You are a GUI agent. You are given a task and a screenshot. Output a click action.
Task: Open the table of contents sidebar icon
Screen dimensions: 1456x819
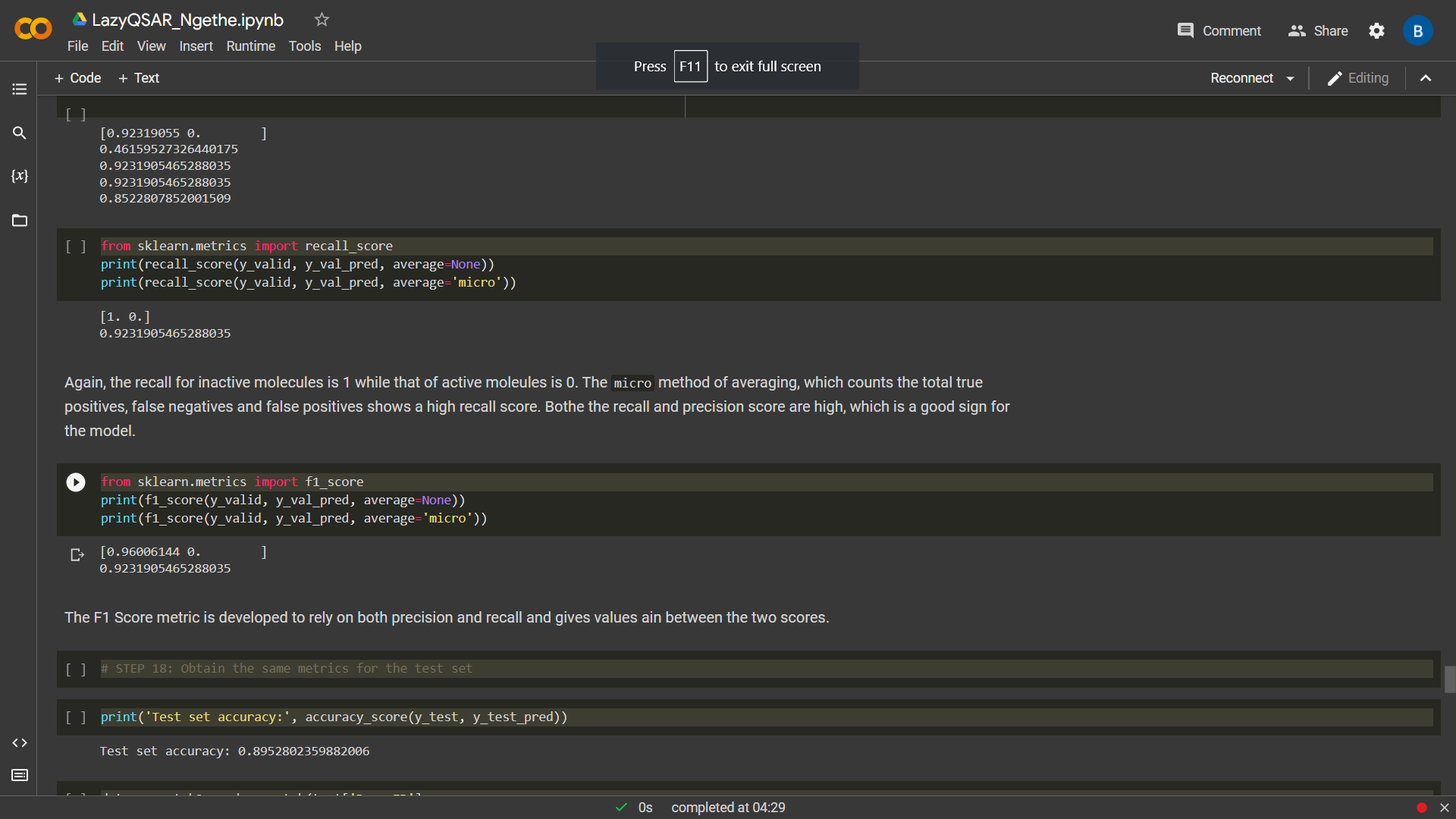click(20, 89)
